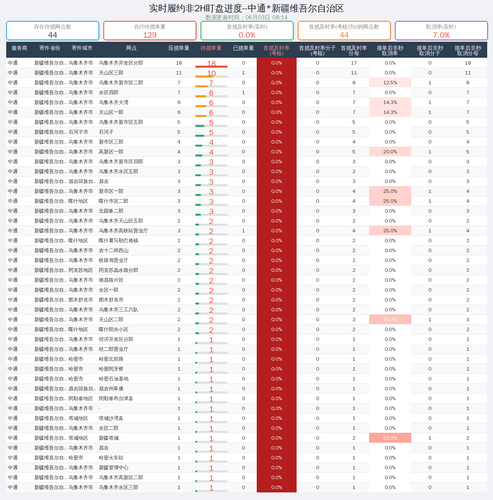Open the 首揽及时率(实时) summary card
The width and height of the screenshot is (493, 500).
(x=247, y=31)
